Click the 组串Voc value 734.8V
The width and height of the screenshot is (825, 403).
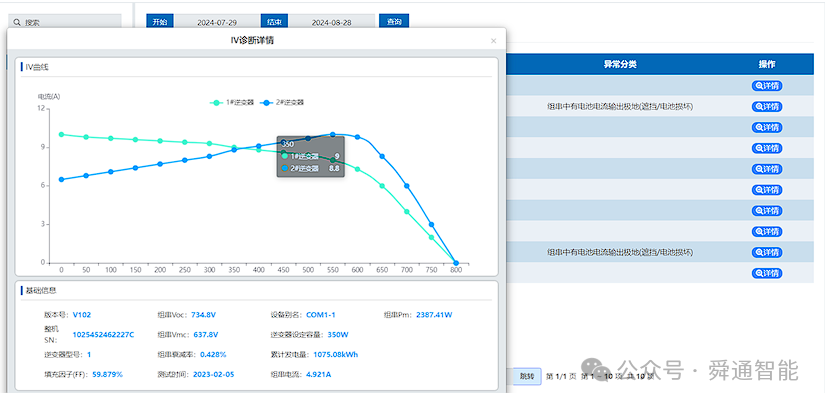(x=204, y=315)
